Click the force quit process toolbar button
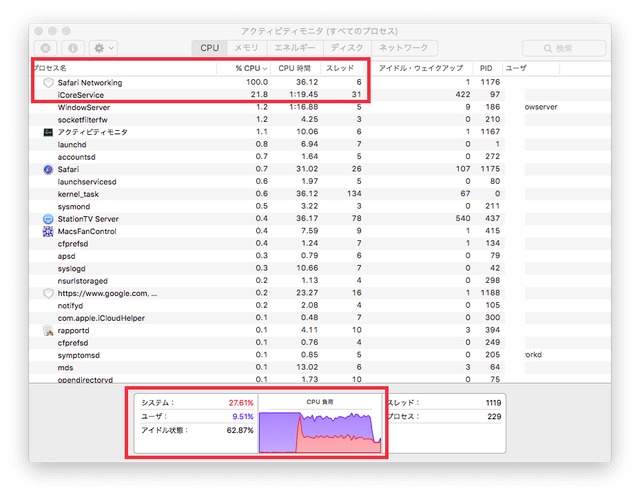640x497 pixels. click(x=45, y=48)
